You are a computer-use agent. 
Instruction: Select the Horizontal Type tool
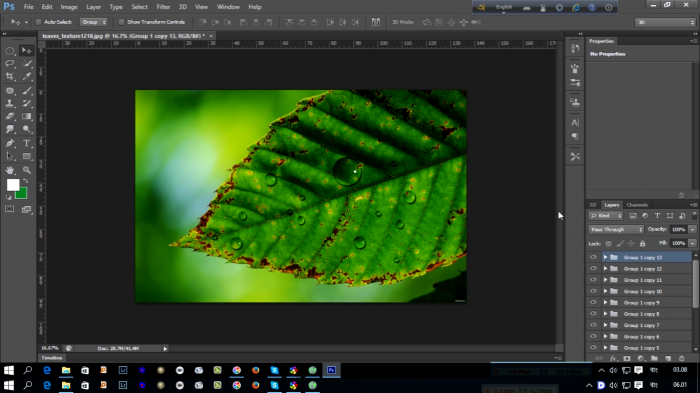point(27,143)
